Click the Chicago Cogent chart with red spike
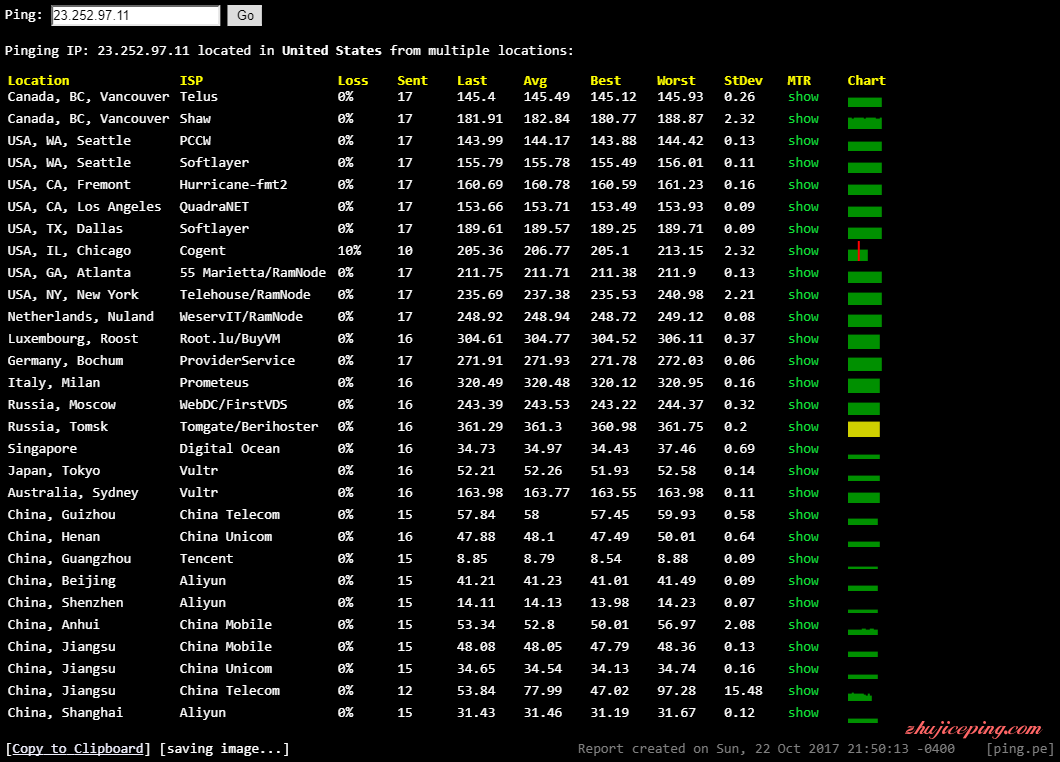Viewport: 1060px width, 762px height. coord(858,252)
